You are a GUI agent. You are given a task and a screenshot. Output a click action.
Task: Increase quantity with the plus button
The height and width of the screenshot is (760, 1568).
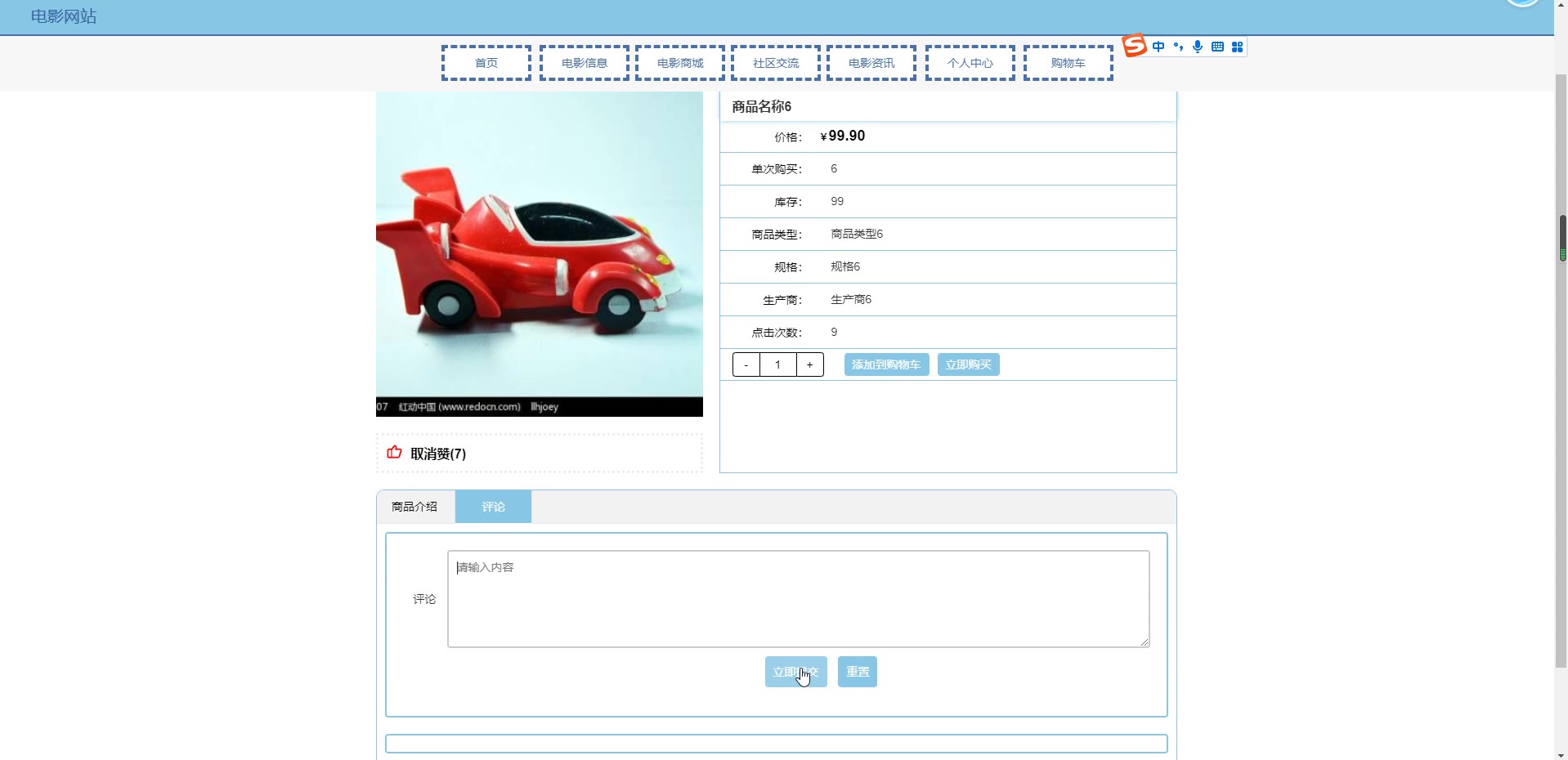click(809, 364)
